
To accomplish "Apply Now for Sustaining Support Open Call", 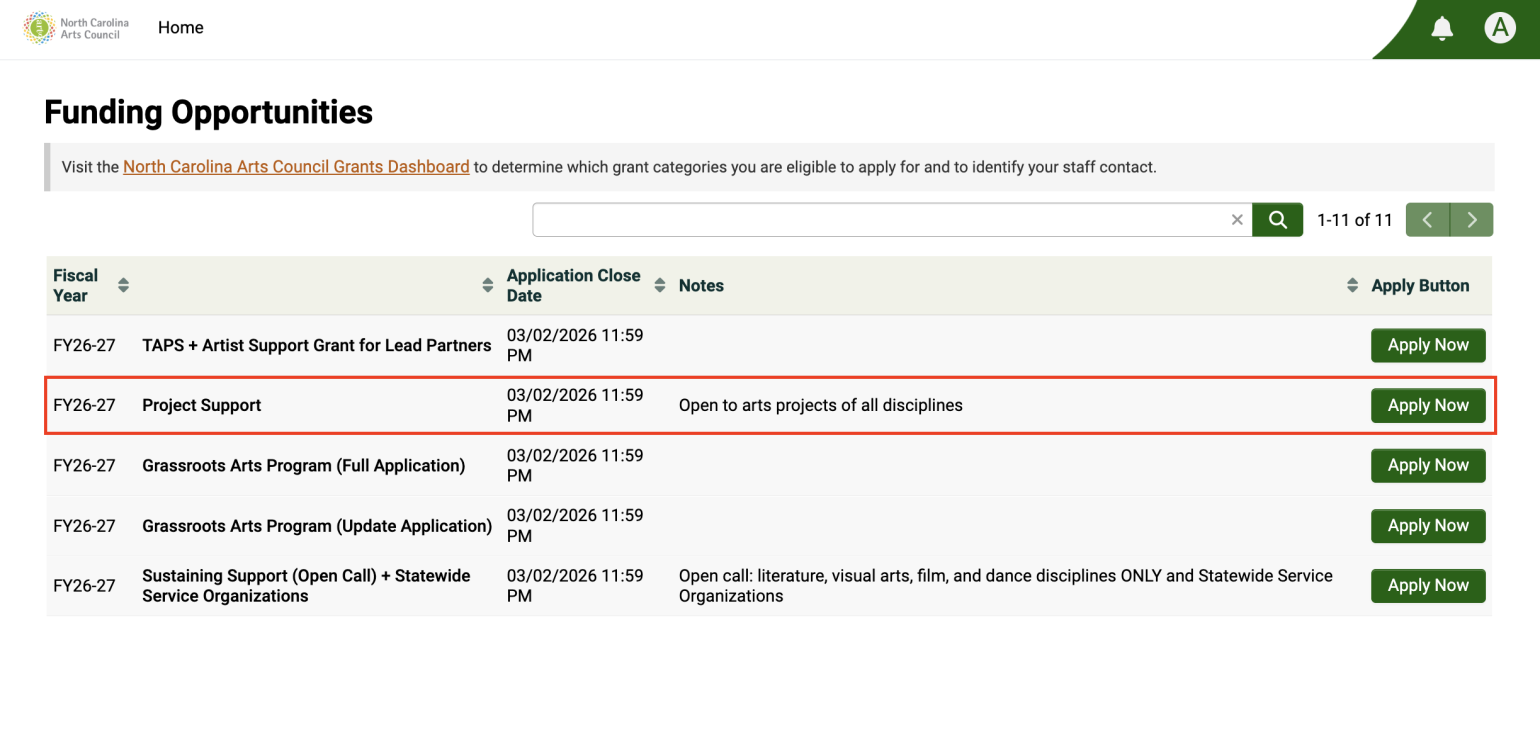I will point(1428,585).
